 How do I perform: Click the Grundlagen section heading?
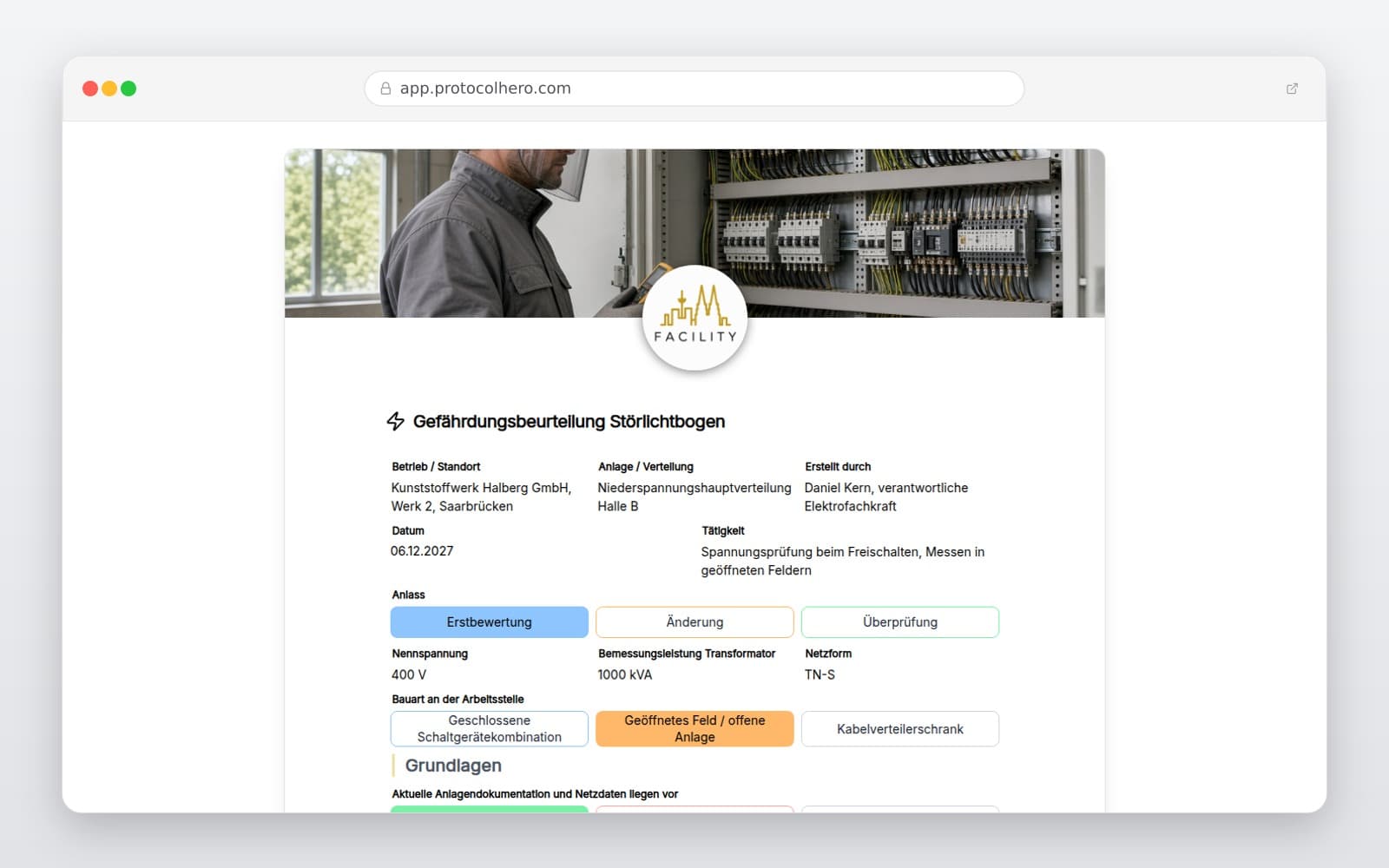453,766
